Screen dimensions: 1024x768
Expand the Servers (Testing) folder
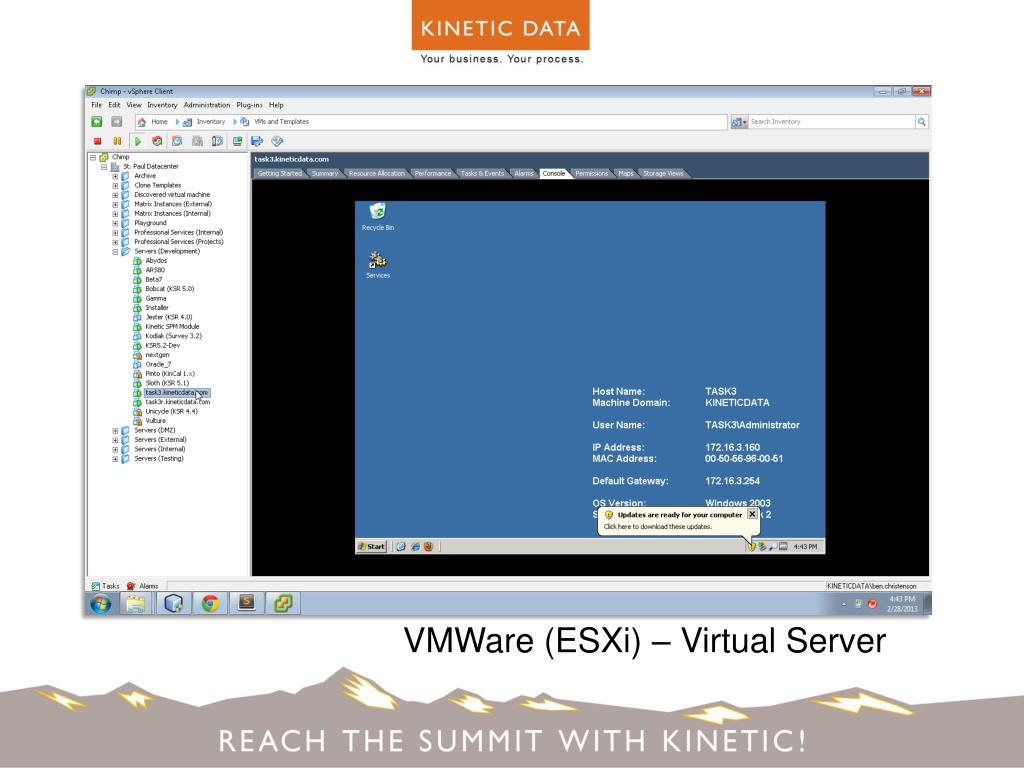115,459
